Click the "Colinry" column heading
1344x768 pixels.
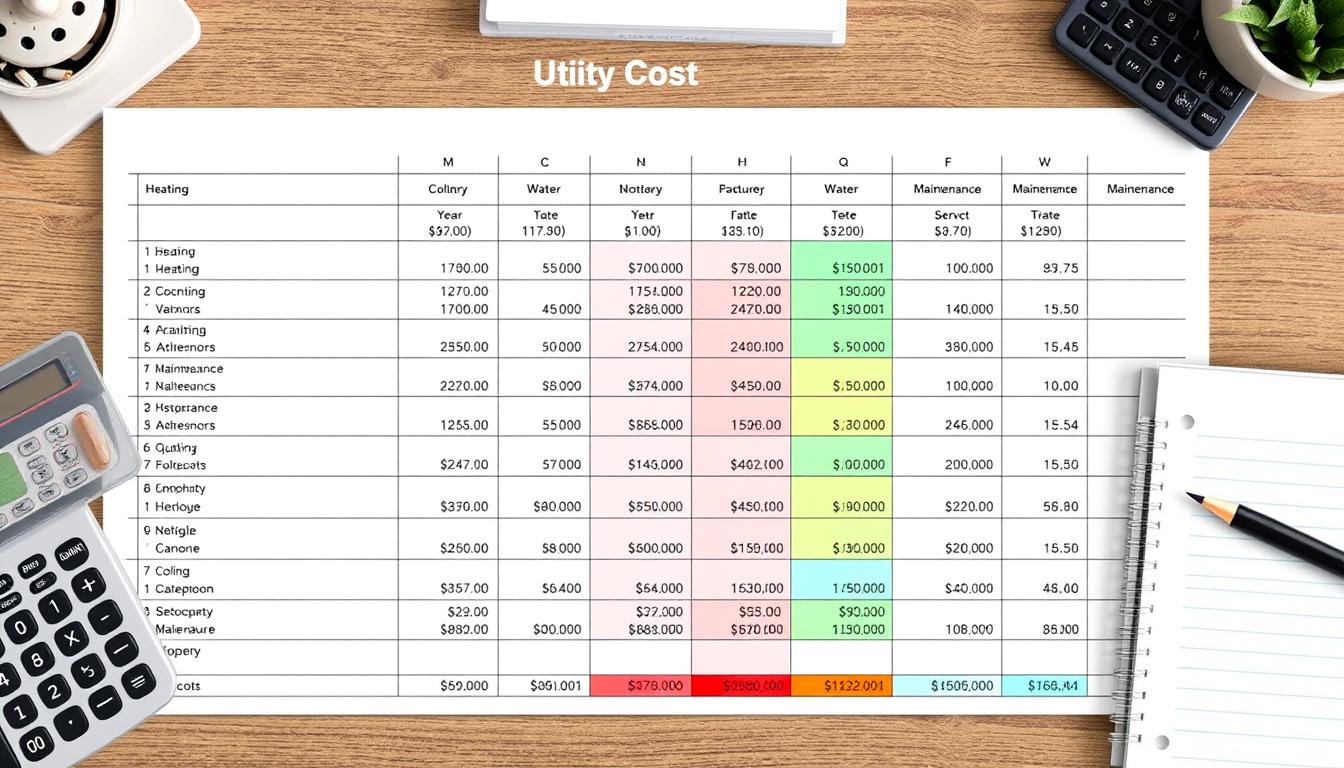coord(448,189)
